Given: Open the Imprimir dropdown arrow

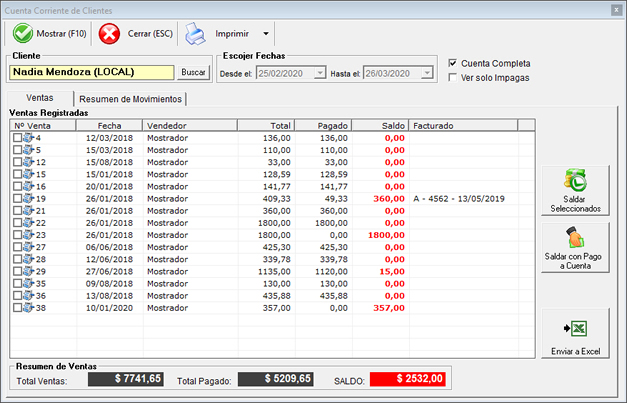Looking at the screenshot, I should click(x=266, y=34).
